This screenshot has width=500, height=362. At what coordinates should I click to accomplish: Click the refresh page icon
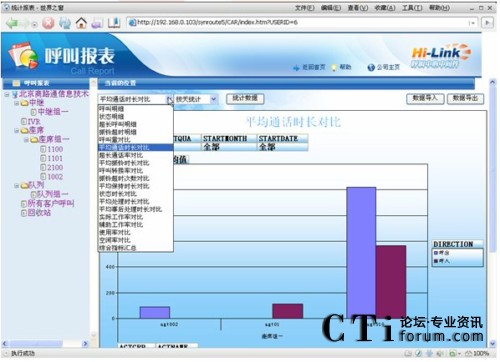click(x=65, y=23)
